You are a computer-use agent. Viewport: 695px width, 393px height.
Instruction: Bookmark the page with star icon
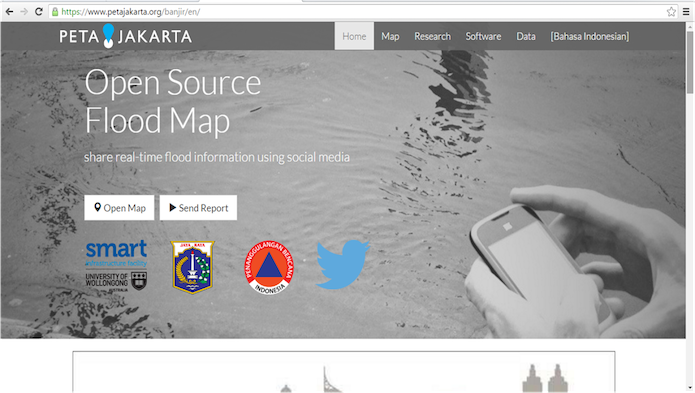point(671,12)
